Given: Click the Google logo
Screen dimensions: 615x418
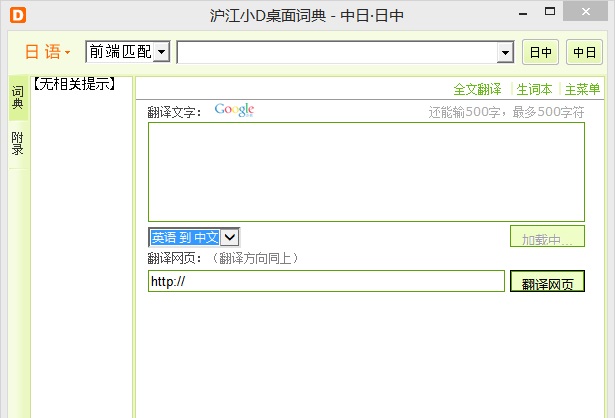Looking at the screenshot, I should coord(234,109).
